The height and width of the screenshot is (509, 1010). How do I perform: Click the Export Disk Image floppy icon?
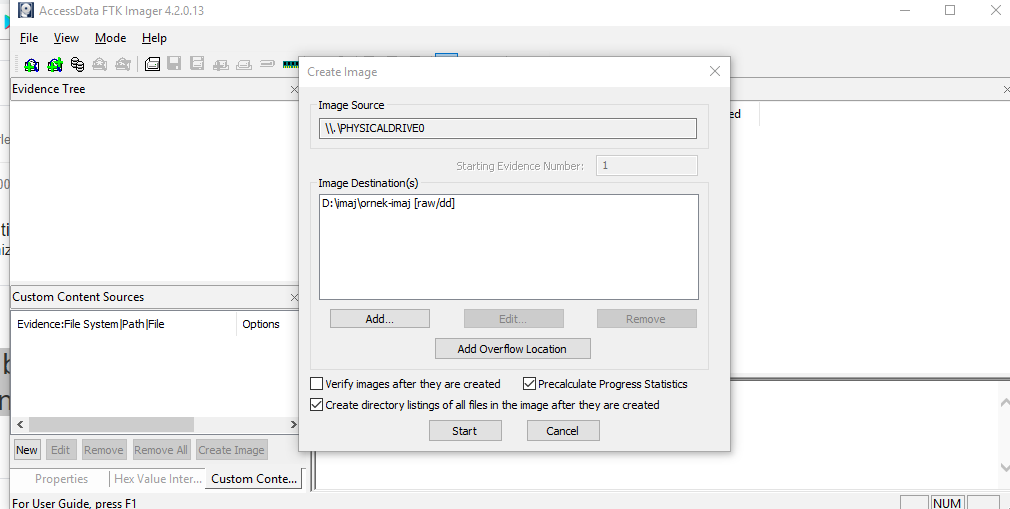(174, 63)
